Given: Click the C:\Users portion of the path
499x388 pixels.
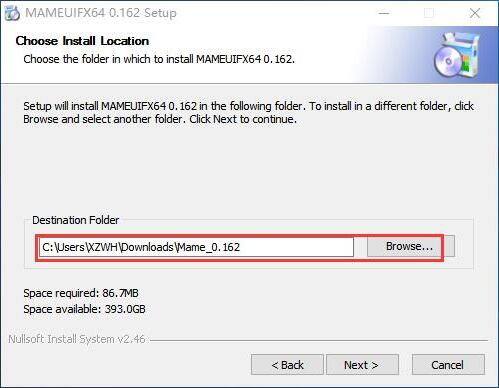Looking at the screenshot, I should (64, 247).
